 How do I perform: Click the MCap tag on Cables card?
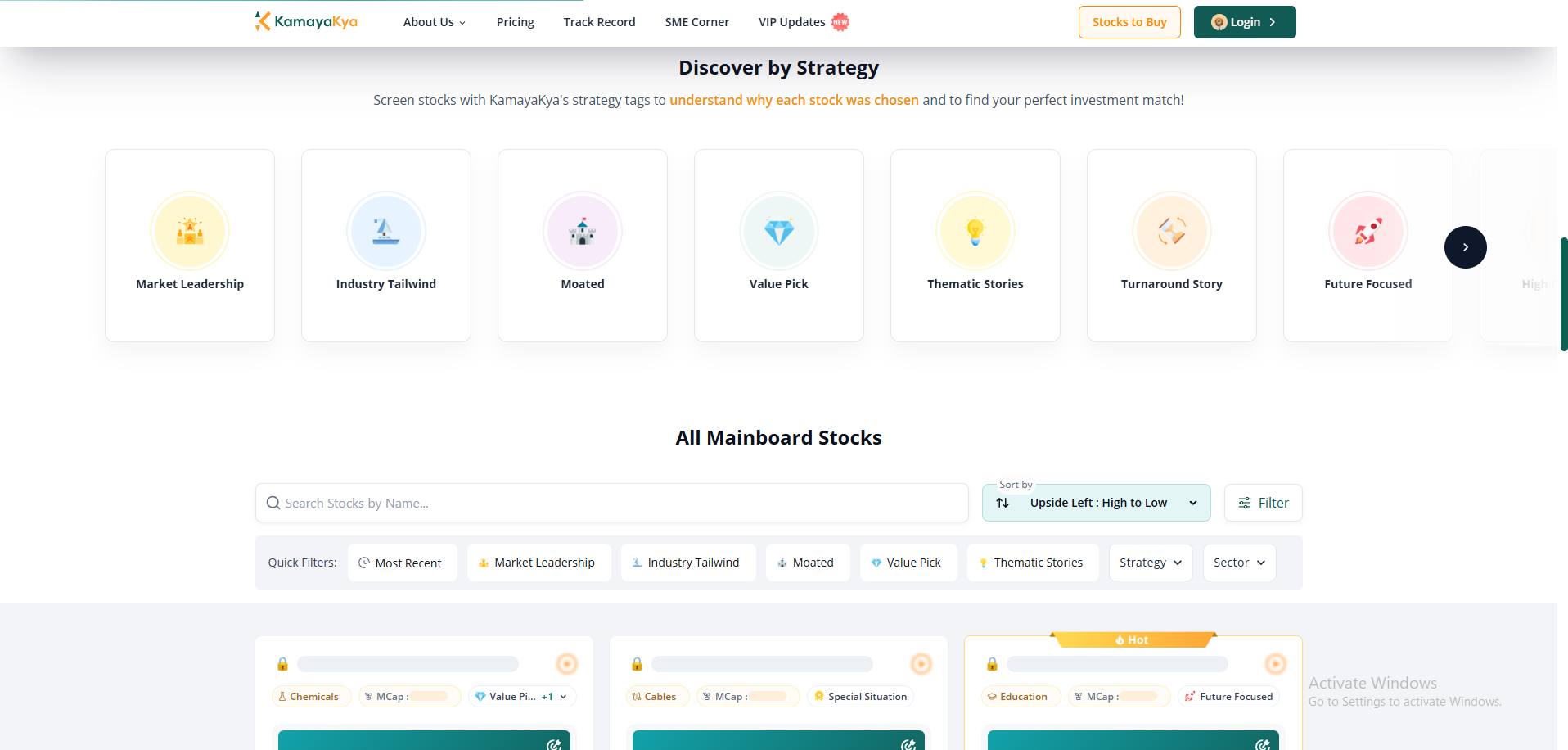(x=748, y=697)
